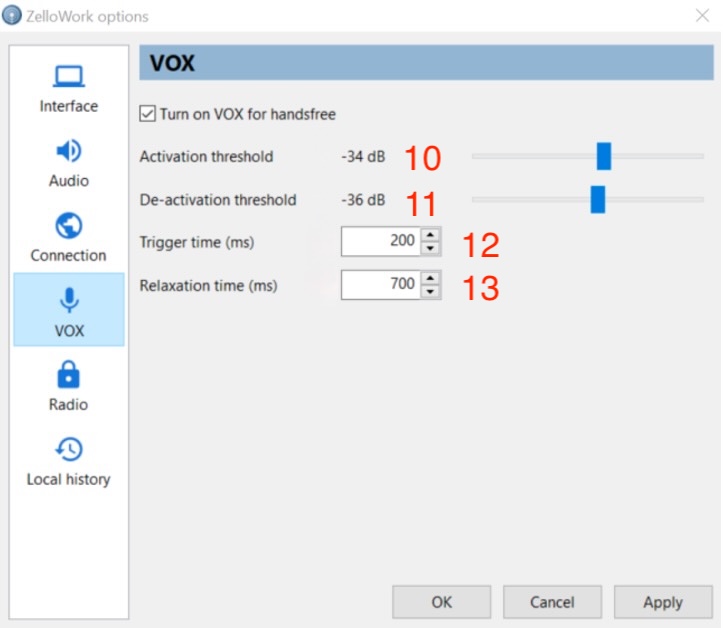Screen dimensions: 724x628
Task: Click the Relaxation time (ms) label
Action: click(209, 286)
